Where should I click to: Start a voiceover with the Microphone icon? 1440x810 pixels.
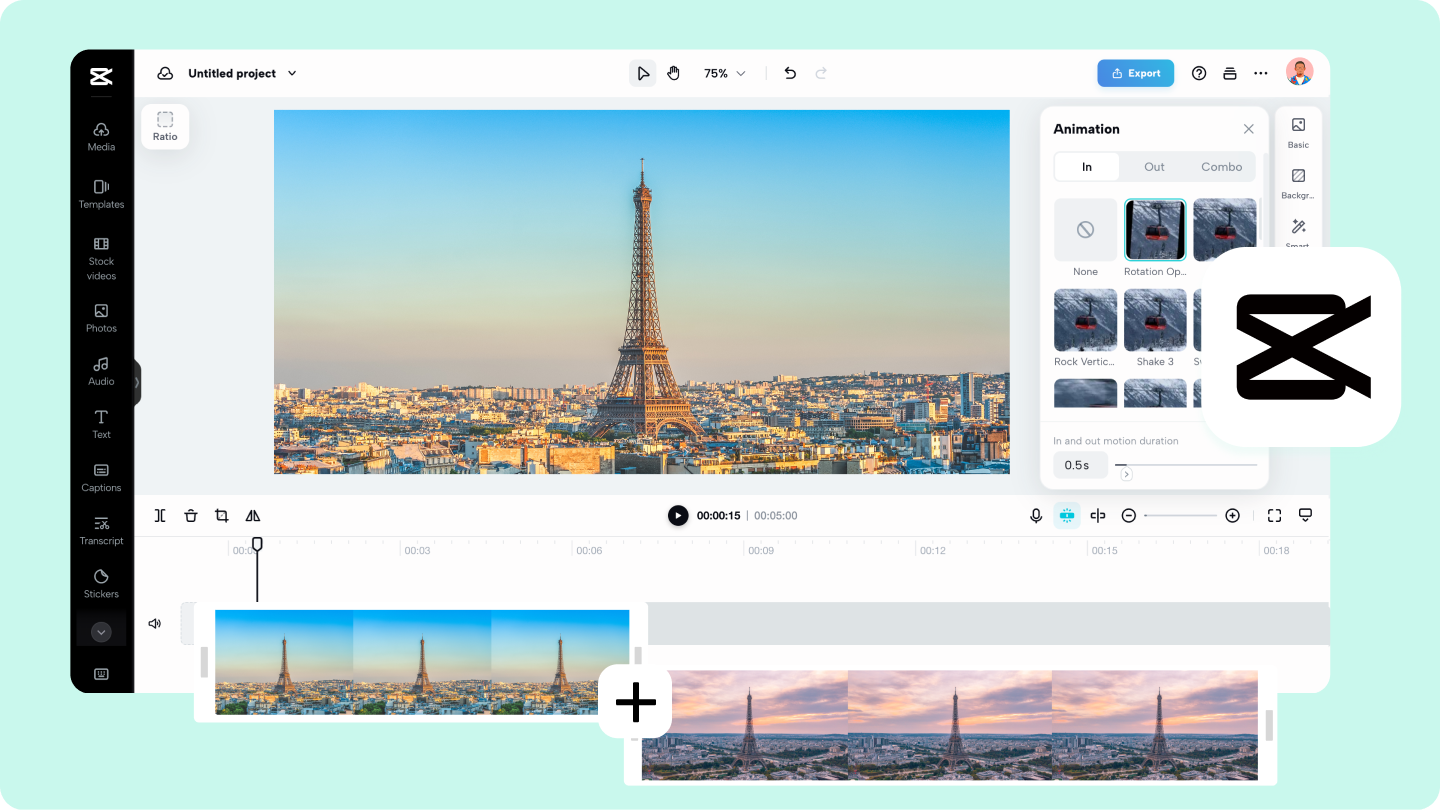click(1035, 515)
